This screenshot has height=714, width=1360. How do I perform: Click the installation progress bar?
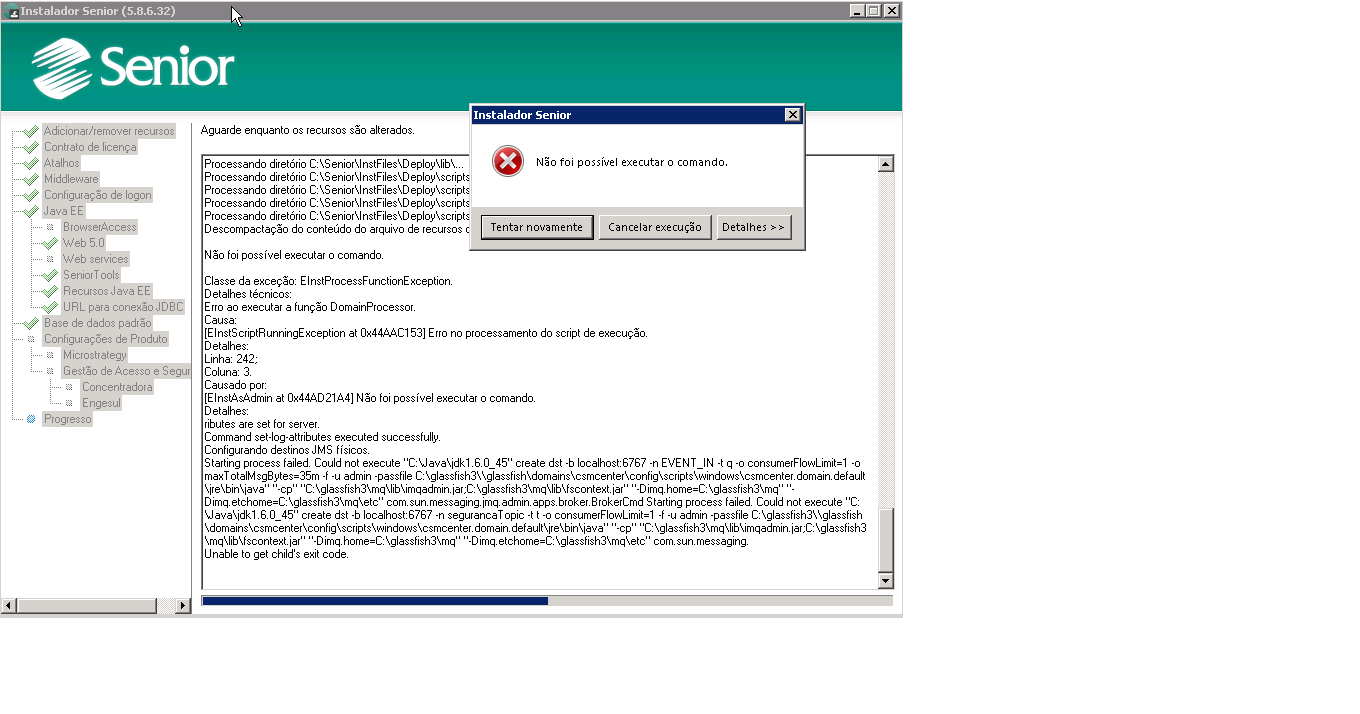[x=546, y=601]
